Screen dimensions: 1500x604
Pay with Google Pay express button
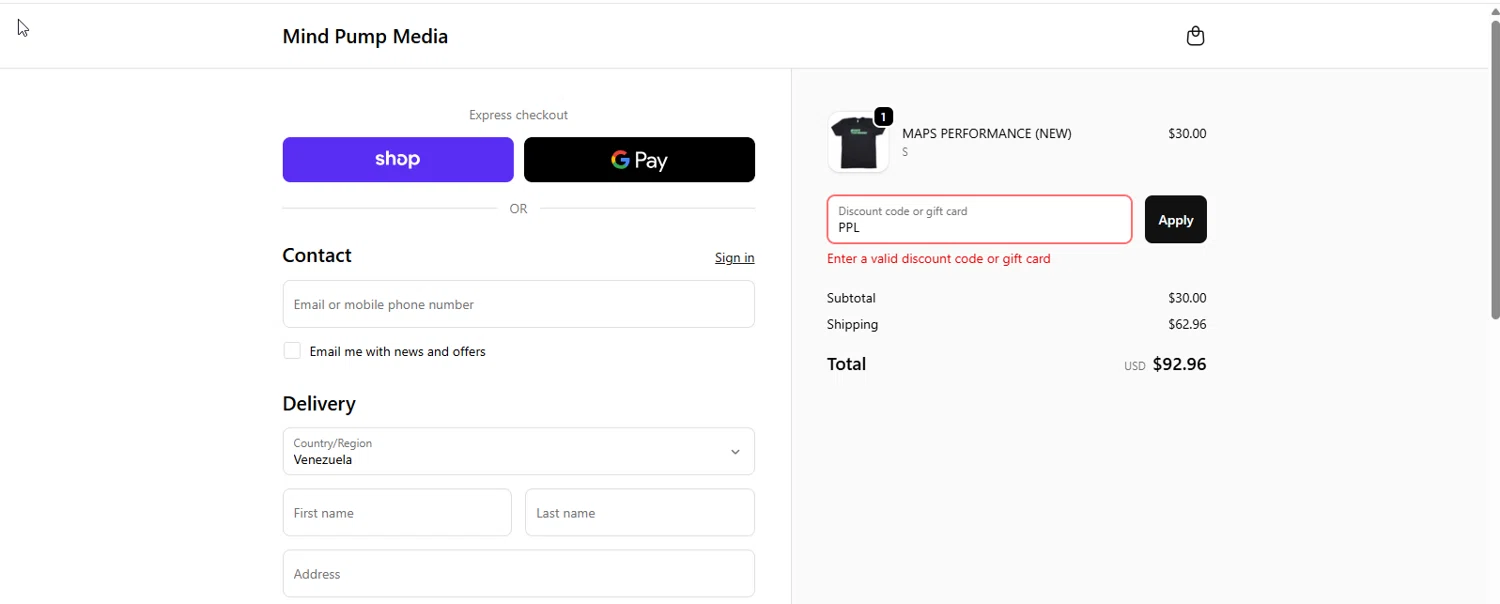point(639,160)
